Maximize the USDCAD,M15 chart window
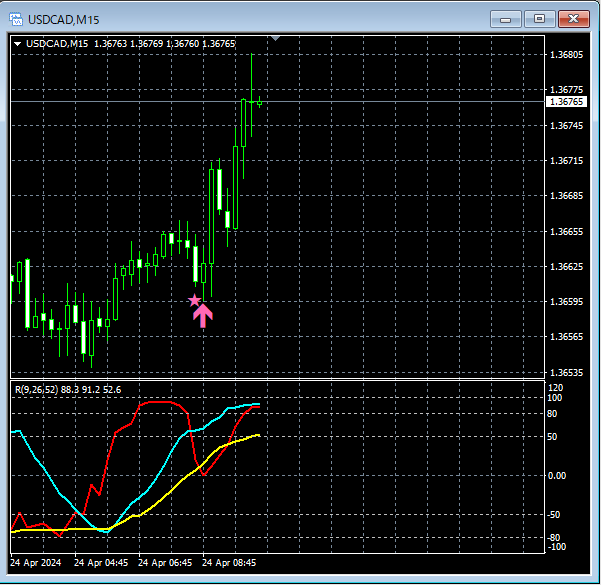This screenshot has width=602, height=585. 539,19
